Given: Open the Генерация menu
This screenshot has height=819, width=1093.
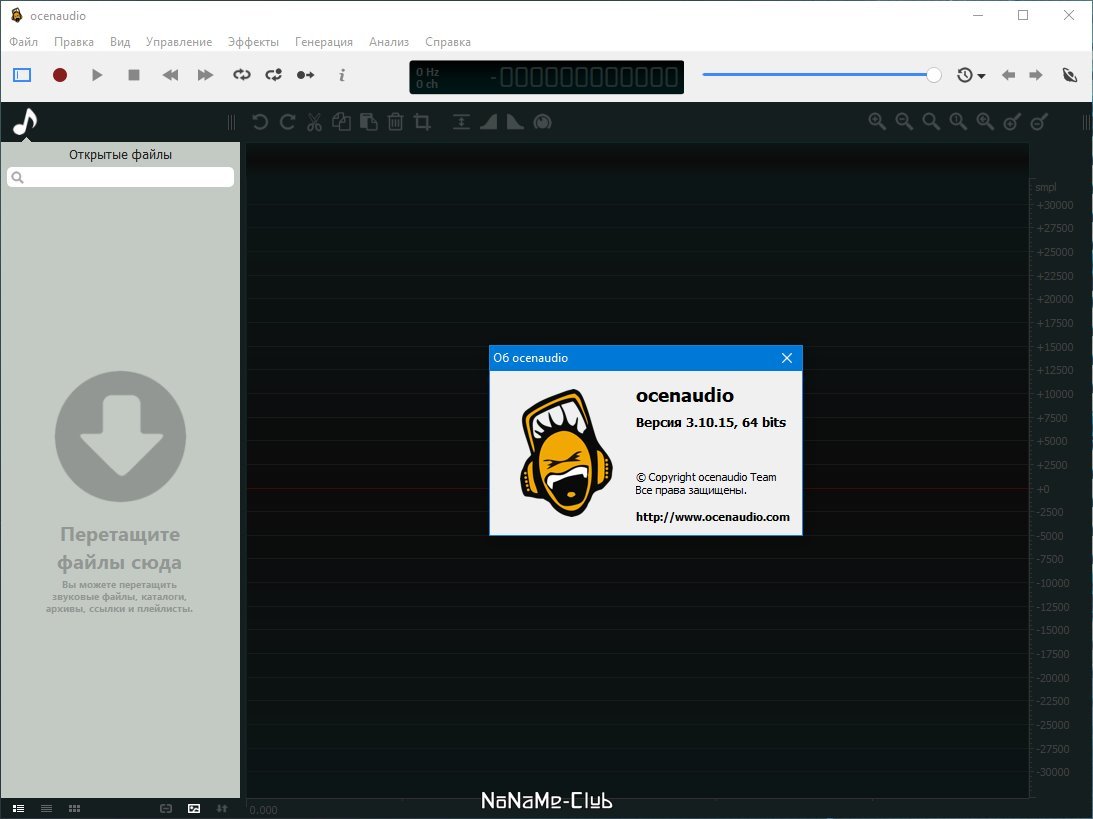Looking at the screenshot, I should coord(324,42).
